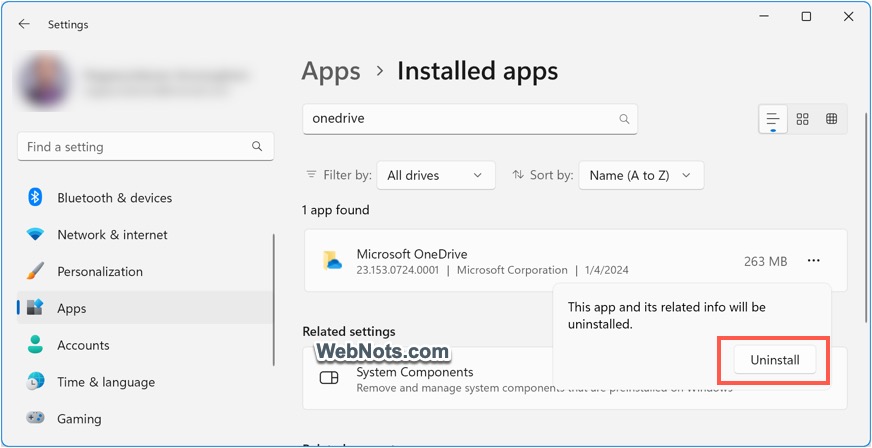Click the magnifier icon in the onedrive search box
This screenshot has height=448, width=872.
pos(624,119)
